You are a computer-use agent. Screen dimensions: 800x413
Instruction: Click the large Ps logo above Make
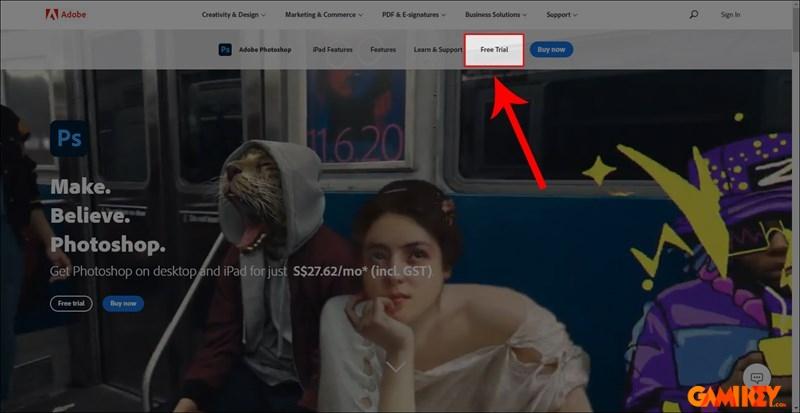pos(69,138)
